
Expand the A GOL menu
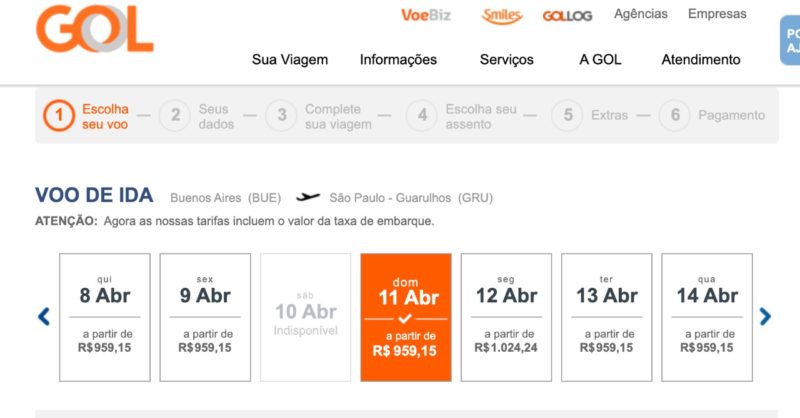coord(600,60)
